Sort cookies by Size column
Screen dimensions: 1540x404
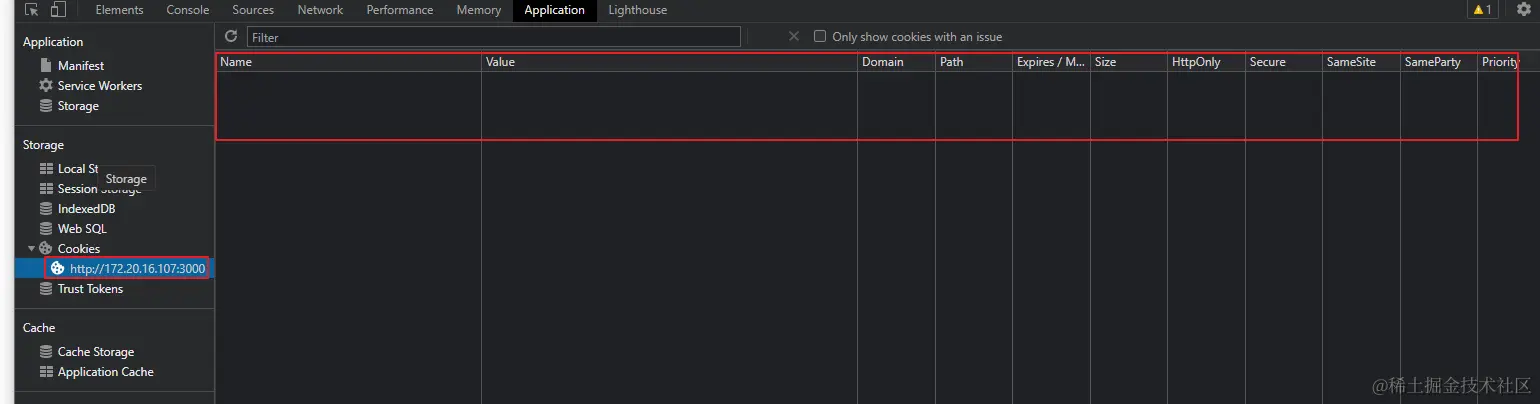(x=1129, y=62)
